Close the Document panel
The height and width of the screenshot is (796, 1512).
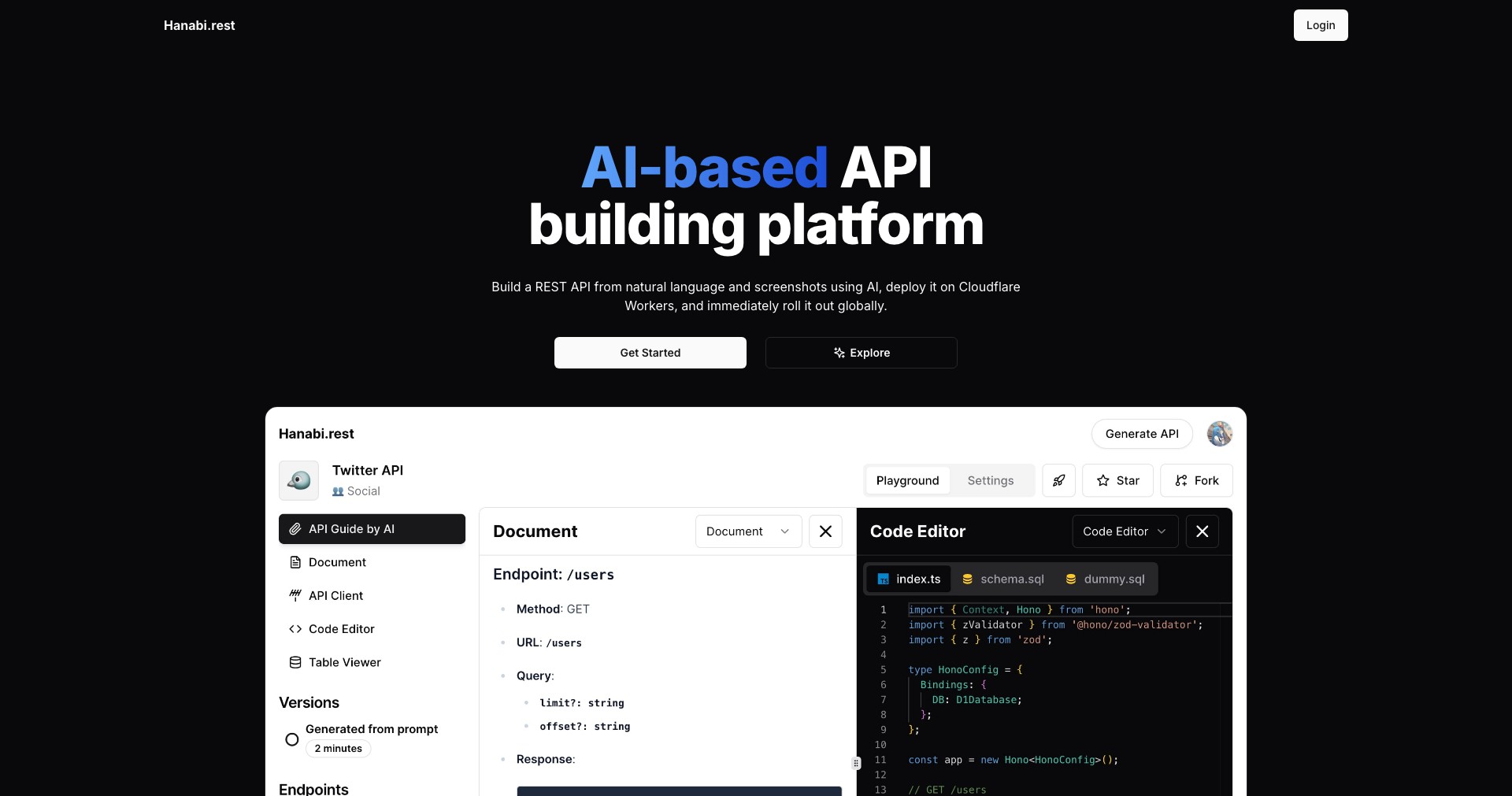point(825,531)
